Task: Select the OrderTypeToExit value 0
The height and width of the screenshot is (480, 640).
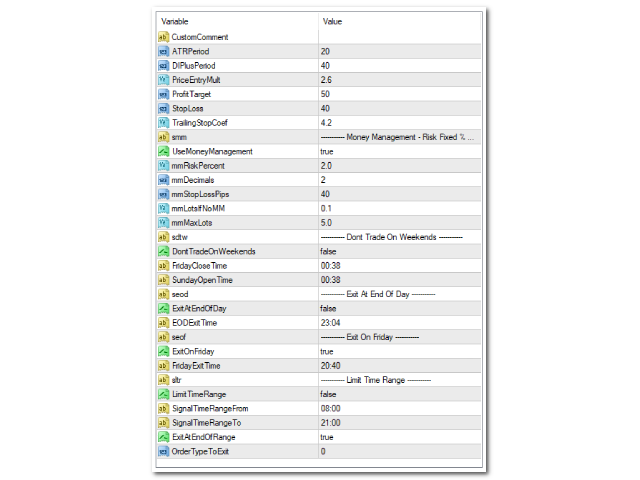Action: [x=323, y=451]
